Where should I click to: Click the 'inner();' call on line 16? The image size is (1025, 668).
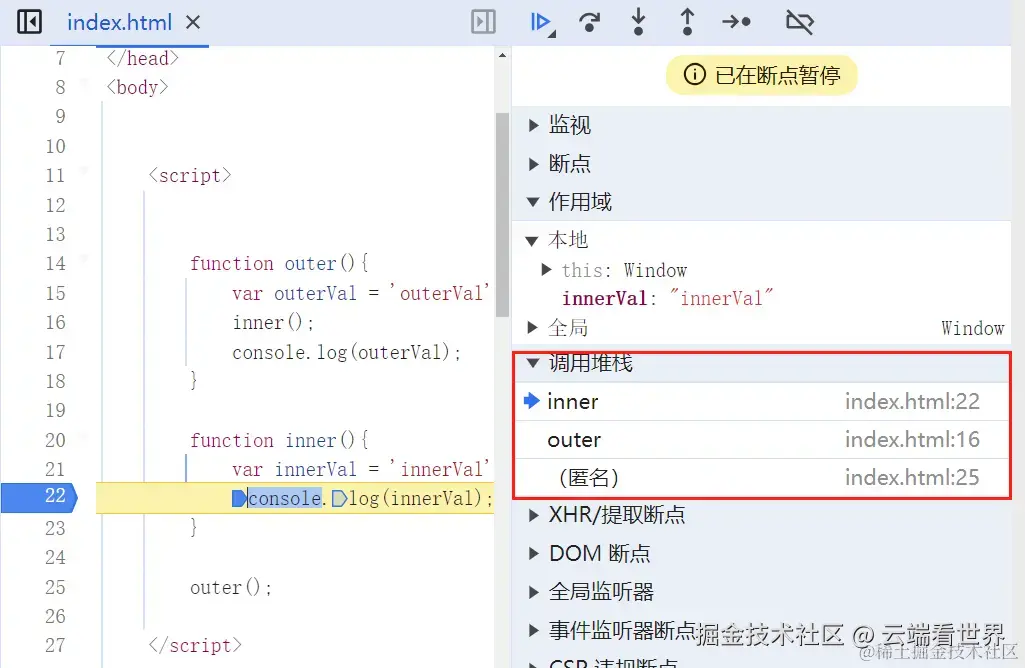[273, 322]
